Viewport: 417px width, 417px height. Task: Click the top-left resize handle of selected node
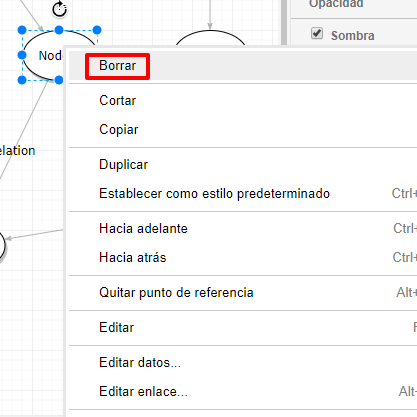(x=22, y=30)
